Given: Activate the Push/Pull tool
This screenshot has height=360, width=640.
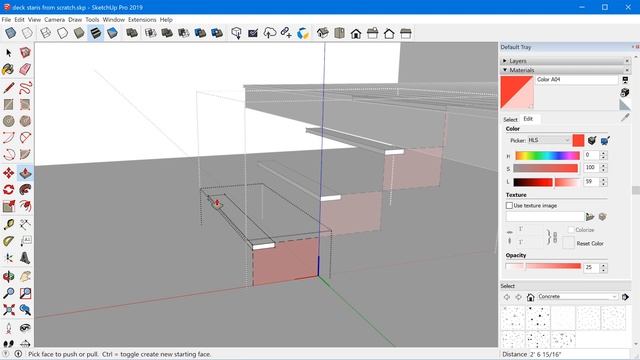Looking at the screenshot, I should (x=25, y=173).
